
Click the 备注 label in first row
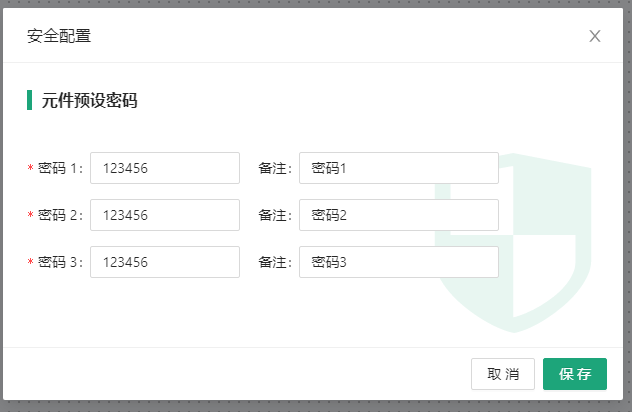(274, 168)
